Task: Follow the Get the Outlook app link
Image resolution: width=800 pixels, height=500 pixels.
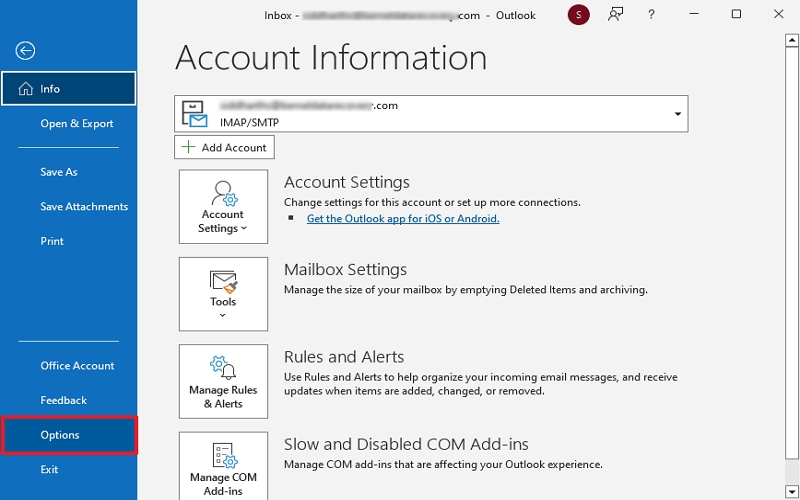Action: pos(403,218)
